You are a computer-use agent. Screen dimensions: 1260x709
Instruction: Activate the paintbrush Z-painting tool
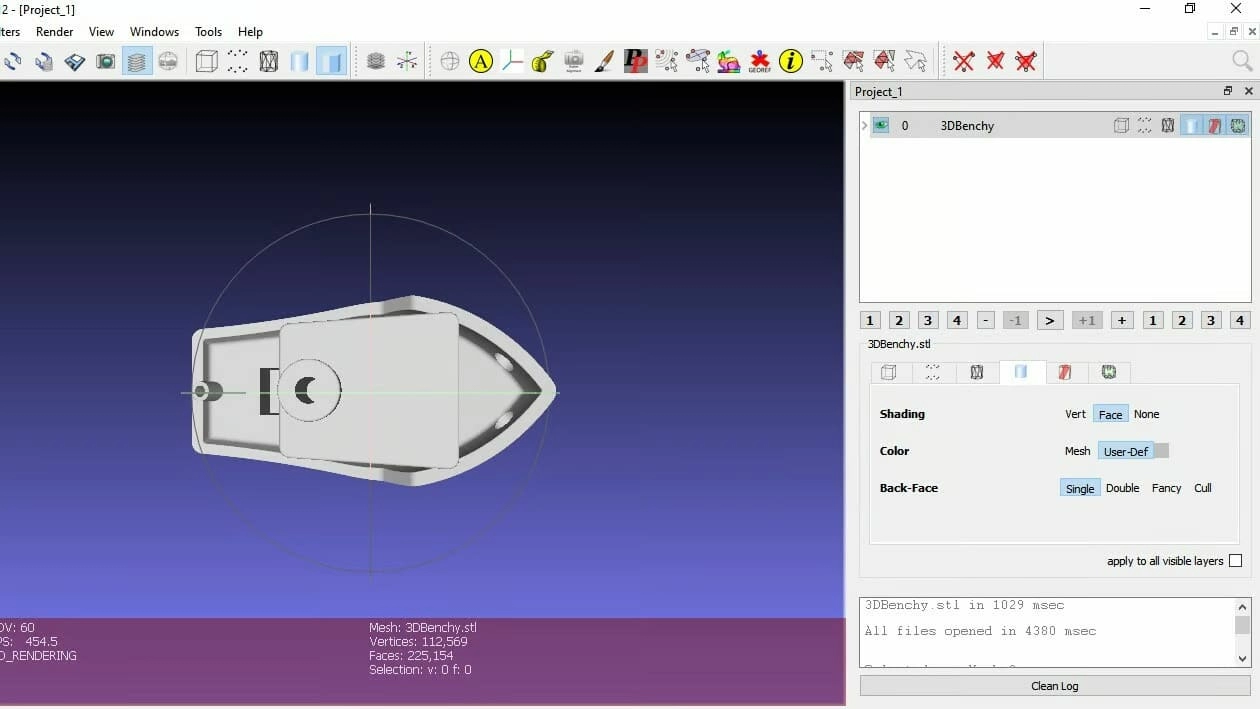[604, 62]
